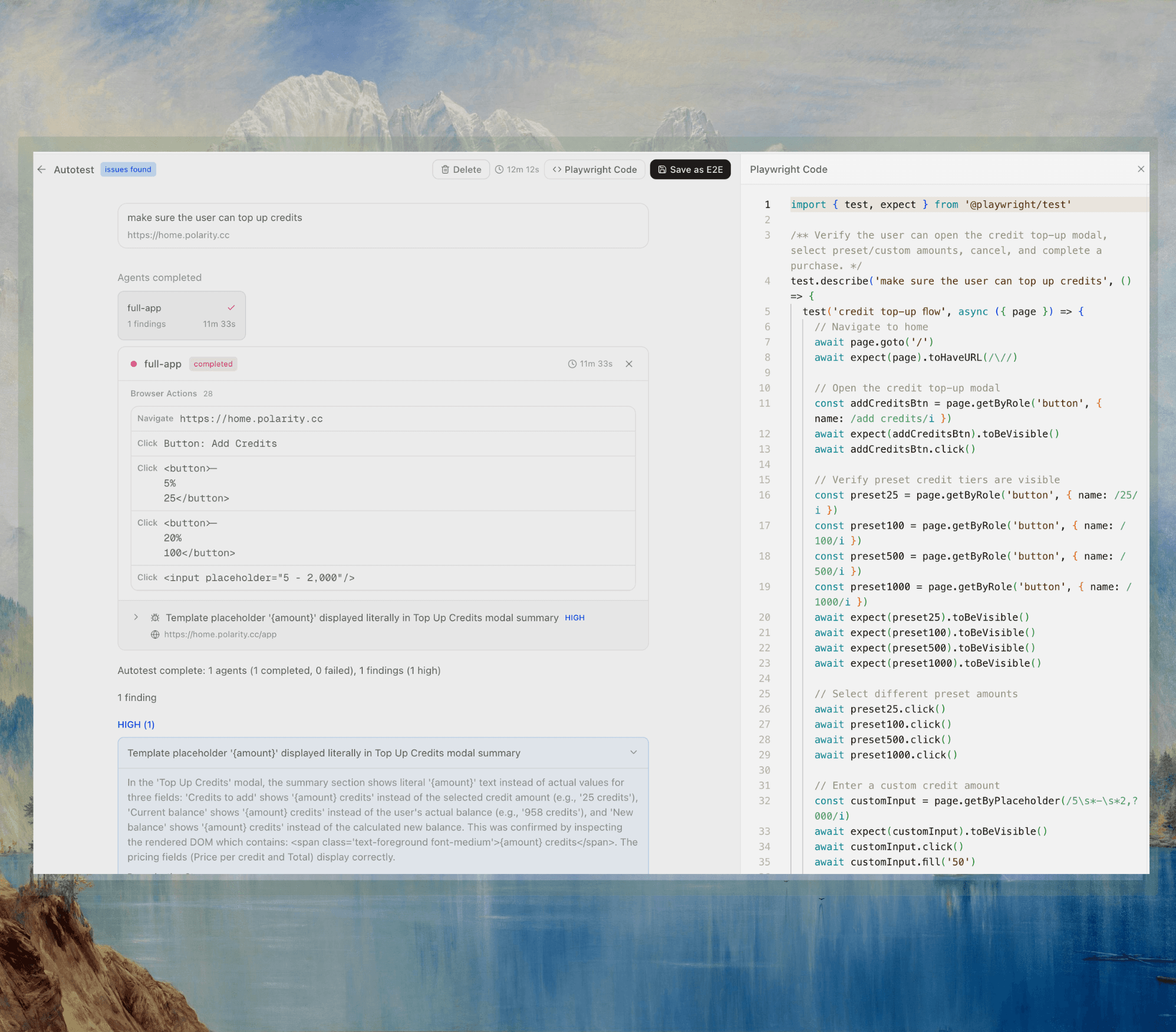This screenshot has height=1032, width=1176.
Task: Open Playwright Code via the code brackets button
Action: 594,169
